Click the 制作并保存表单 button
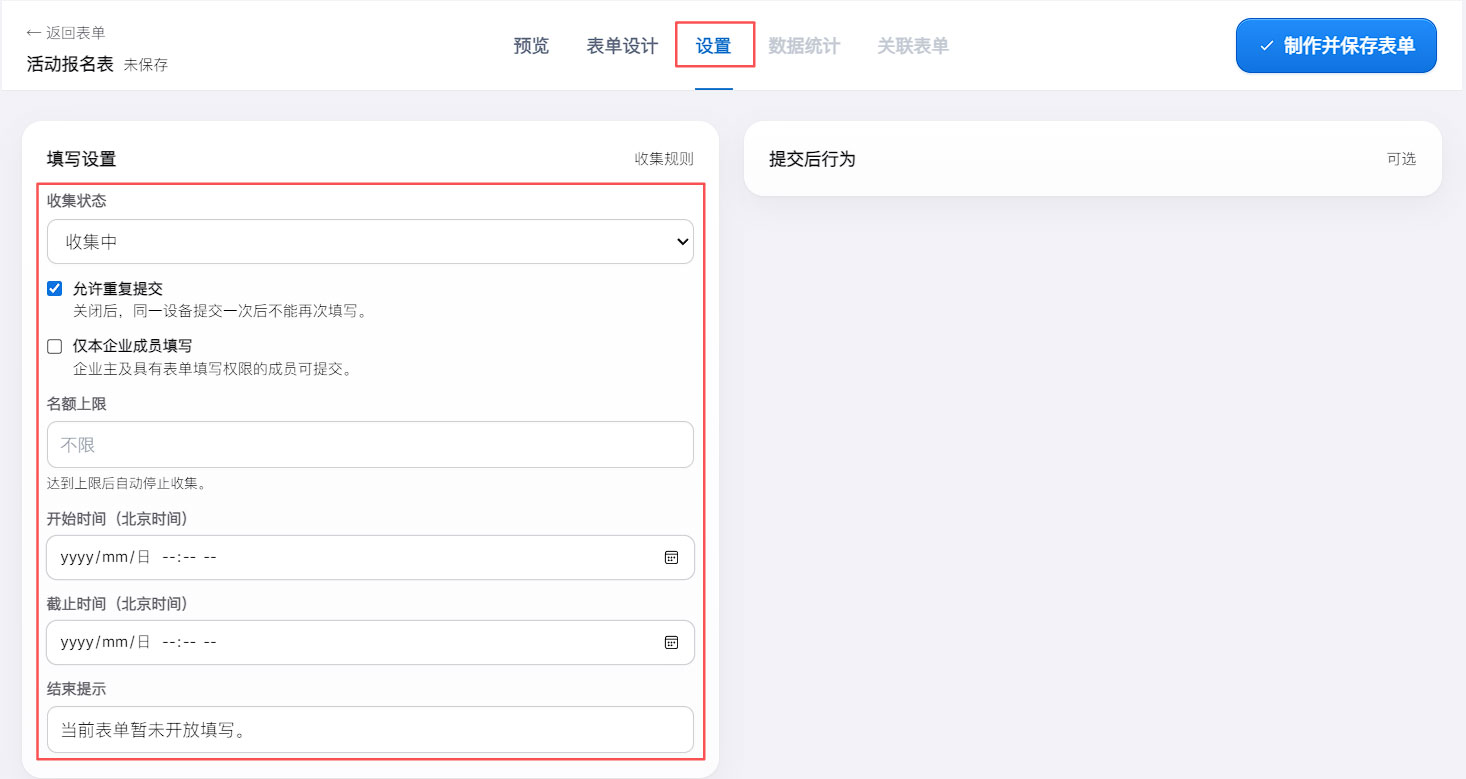 coord(1336,46)
